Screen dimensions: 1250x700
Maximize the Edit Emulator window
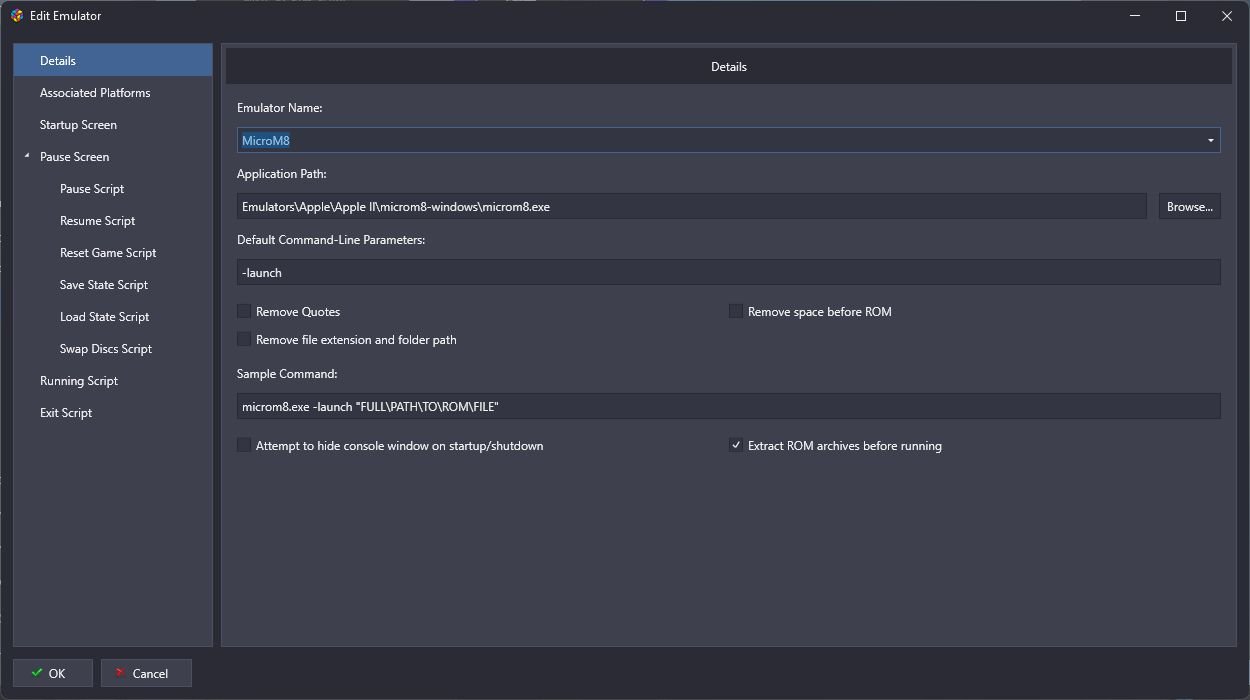click(x=1181, y=16)
